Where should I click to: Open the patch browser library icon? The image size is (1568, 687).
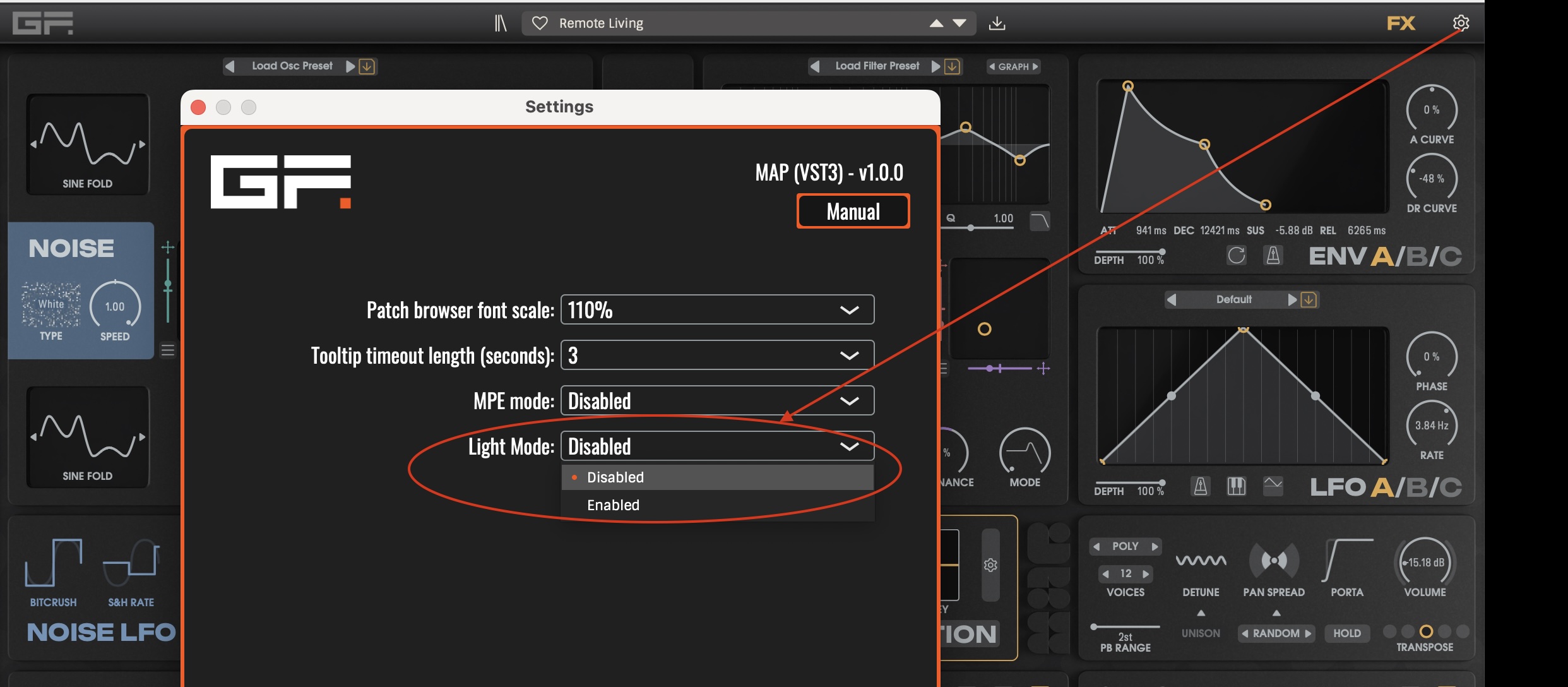point(500,23)
